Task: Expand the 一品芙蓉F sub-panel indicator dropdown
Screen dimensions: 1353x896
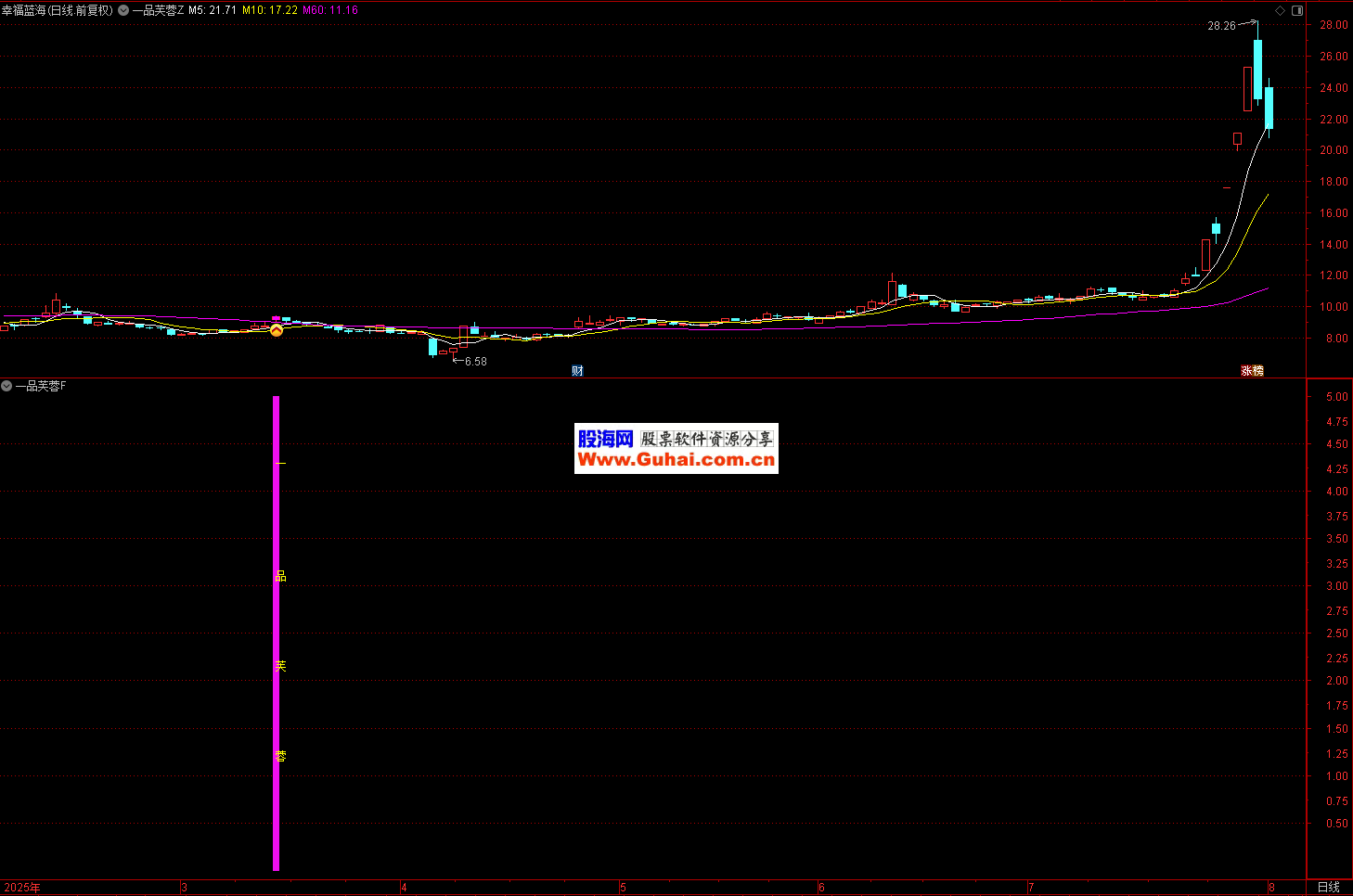Action: (x=6, y=386)
